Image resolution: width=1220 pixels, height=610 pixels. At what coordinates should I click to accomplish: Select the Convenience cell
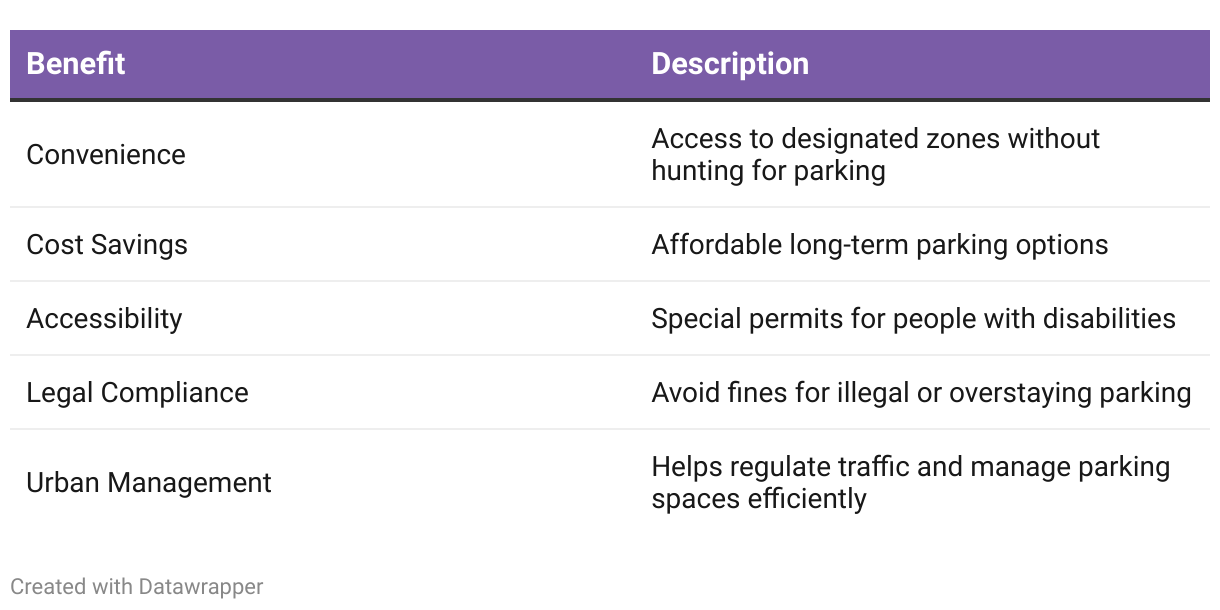106,155
